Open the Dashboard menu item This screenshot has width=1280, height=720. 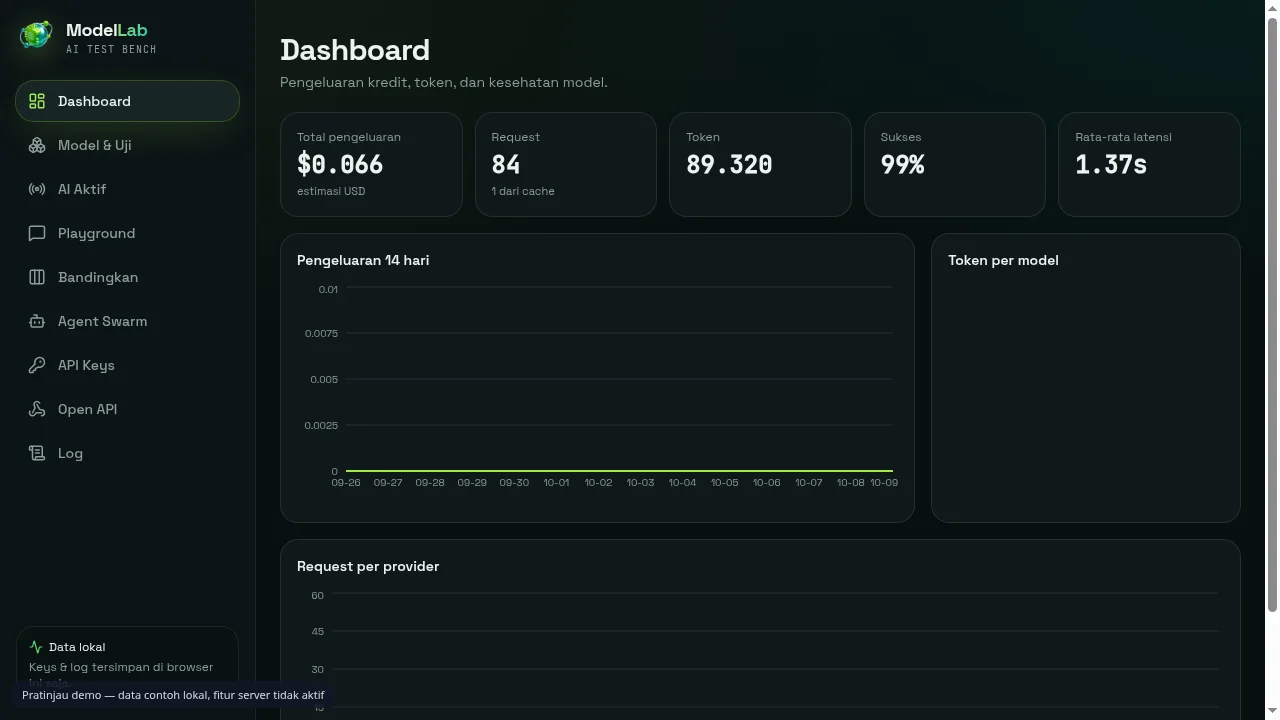point(127,101)
